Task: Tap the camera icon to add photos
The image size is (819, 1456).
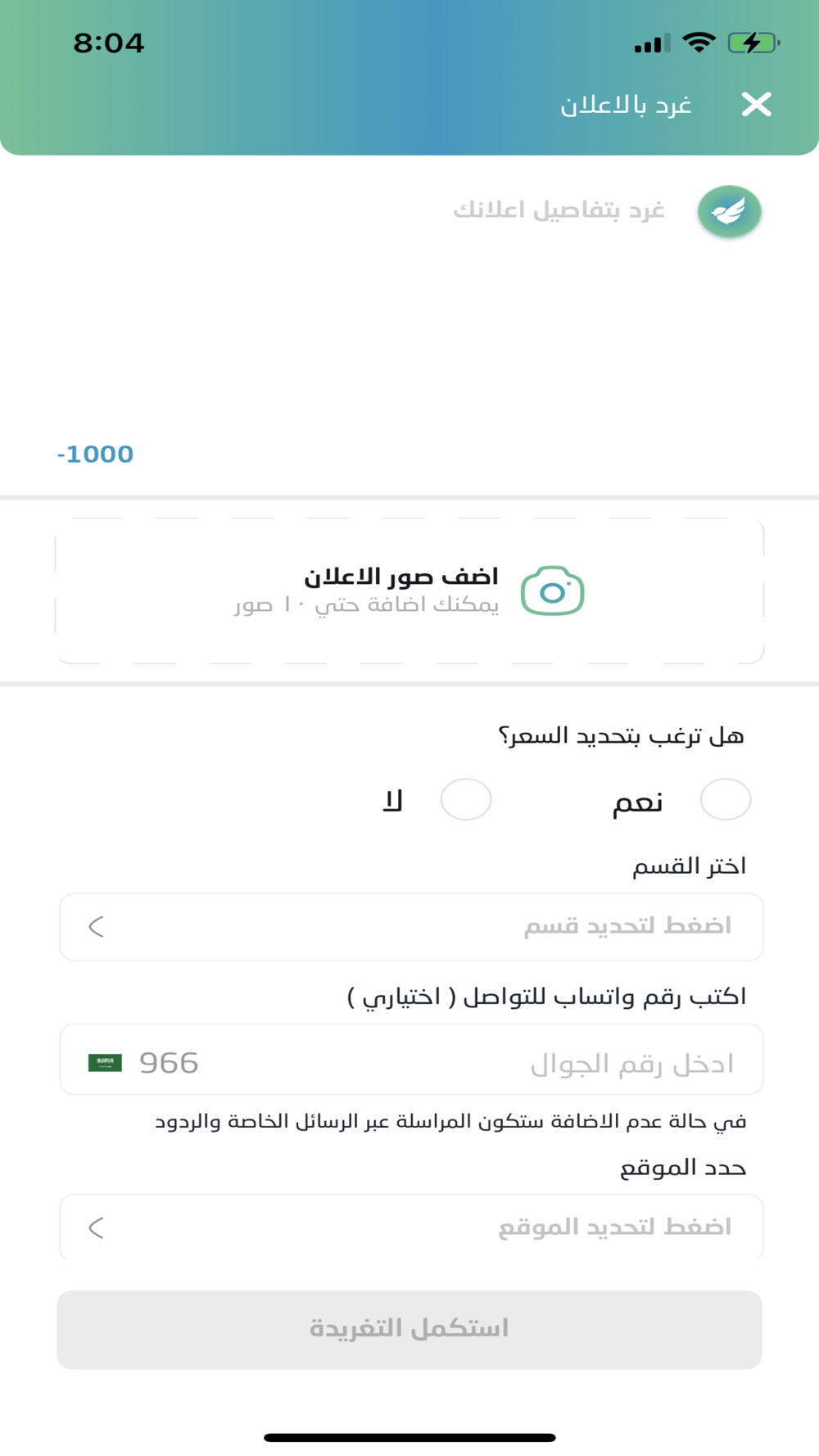Action: [x=553, y=590]
